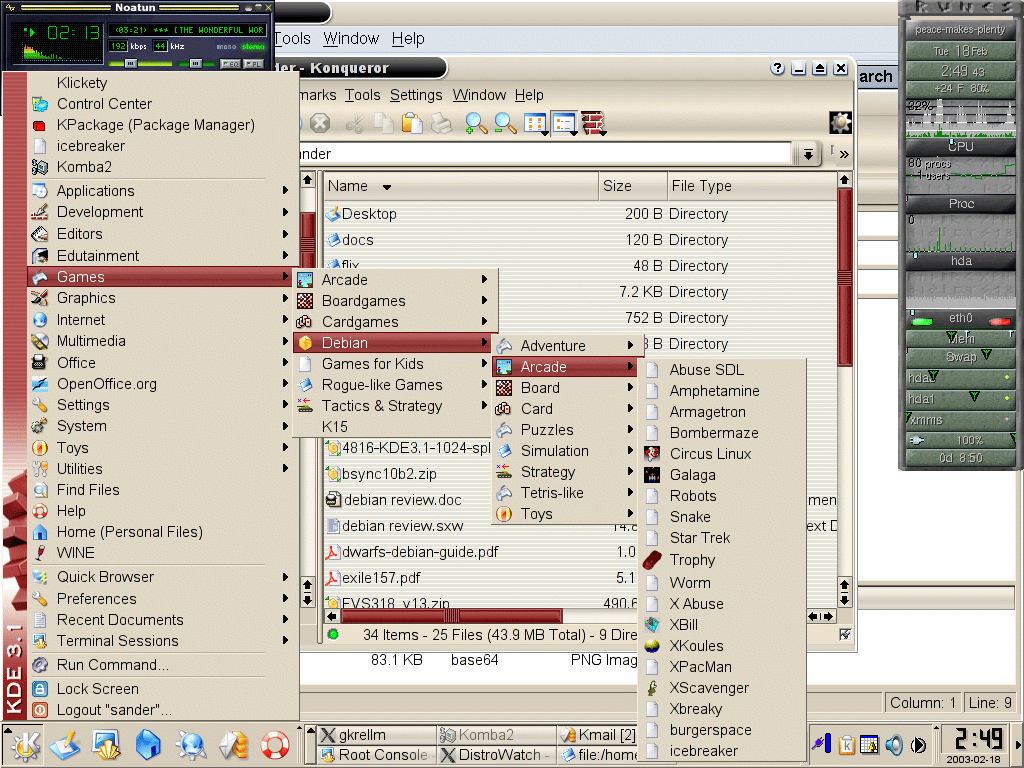Click the calendar organizer tray icon

869,744
